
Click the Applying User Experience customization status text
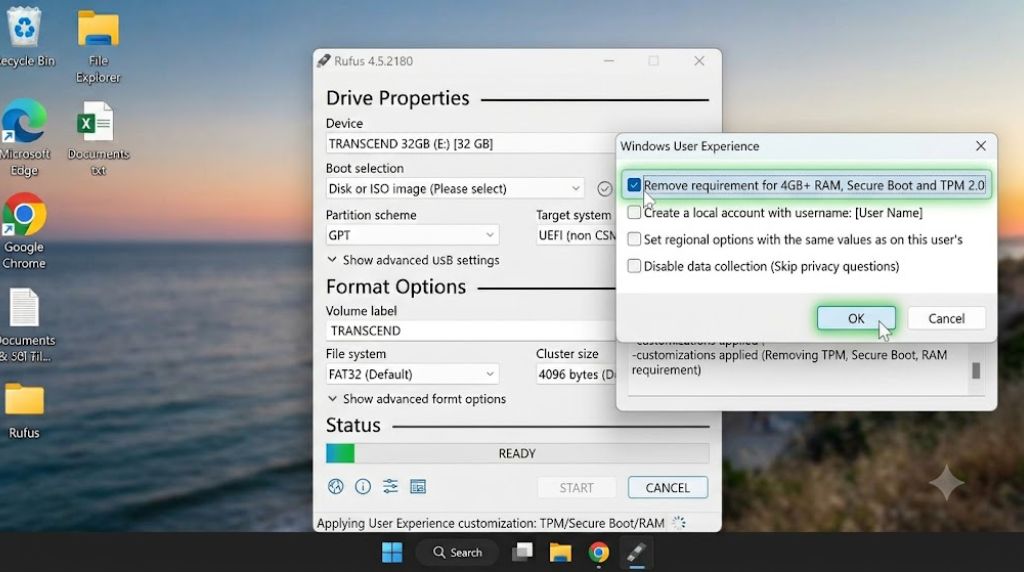click(490, 523)
